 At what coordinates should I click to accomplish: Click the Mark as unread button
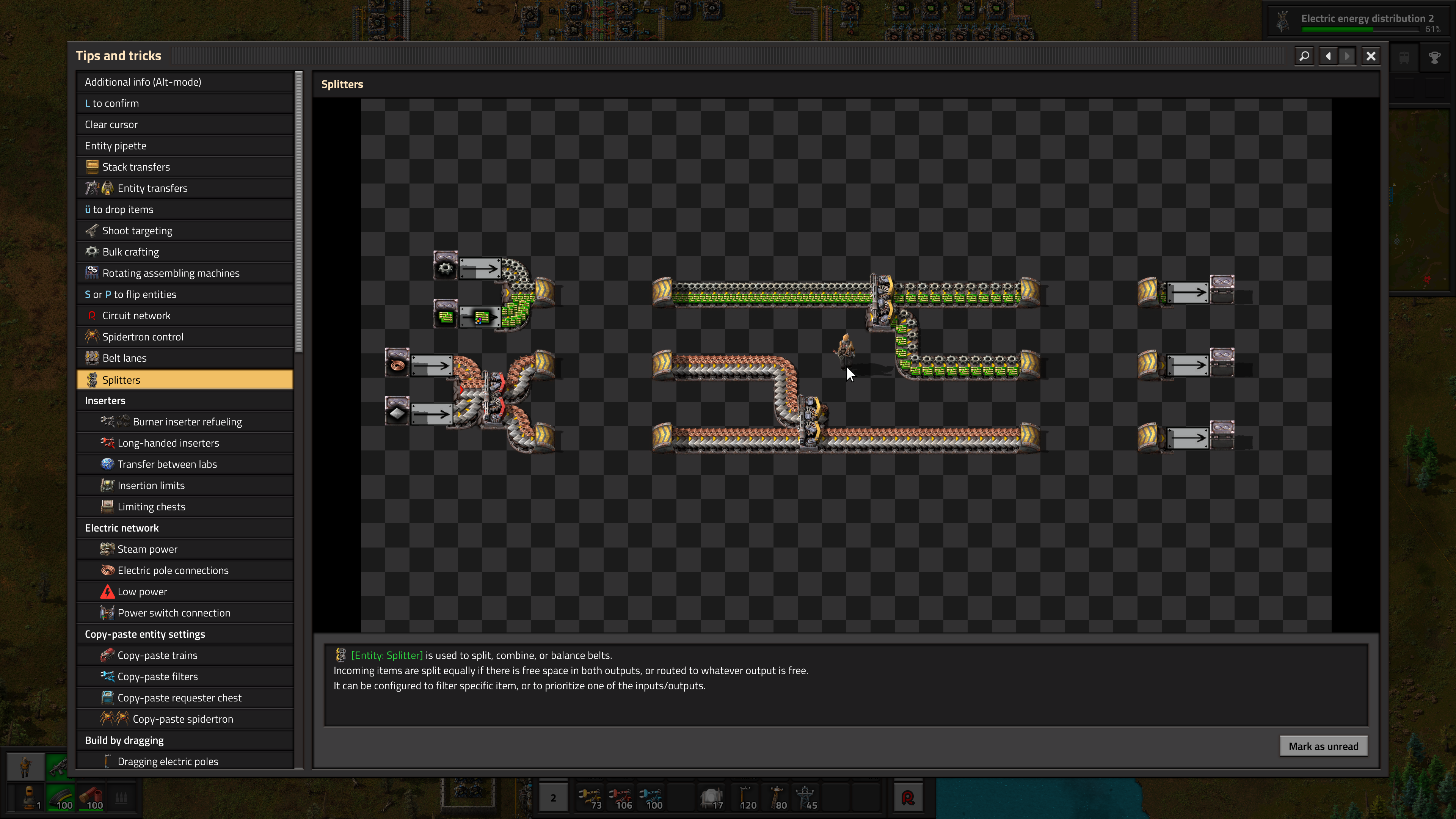(1323, 746)
